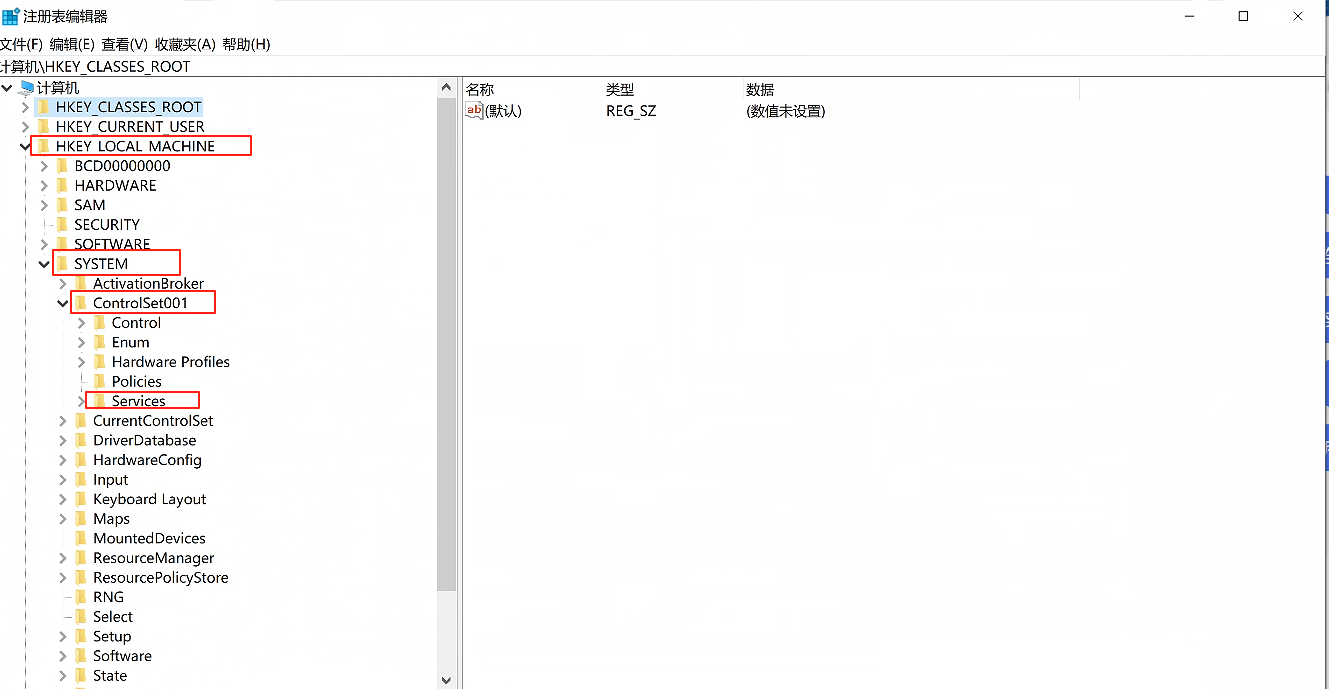Screen dimensions: 1329x689
Task: Select the Software key under SYSTEM
Action: [122, 656]
